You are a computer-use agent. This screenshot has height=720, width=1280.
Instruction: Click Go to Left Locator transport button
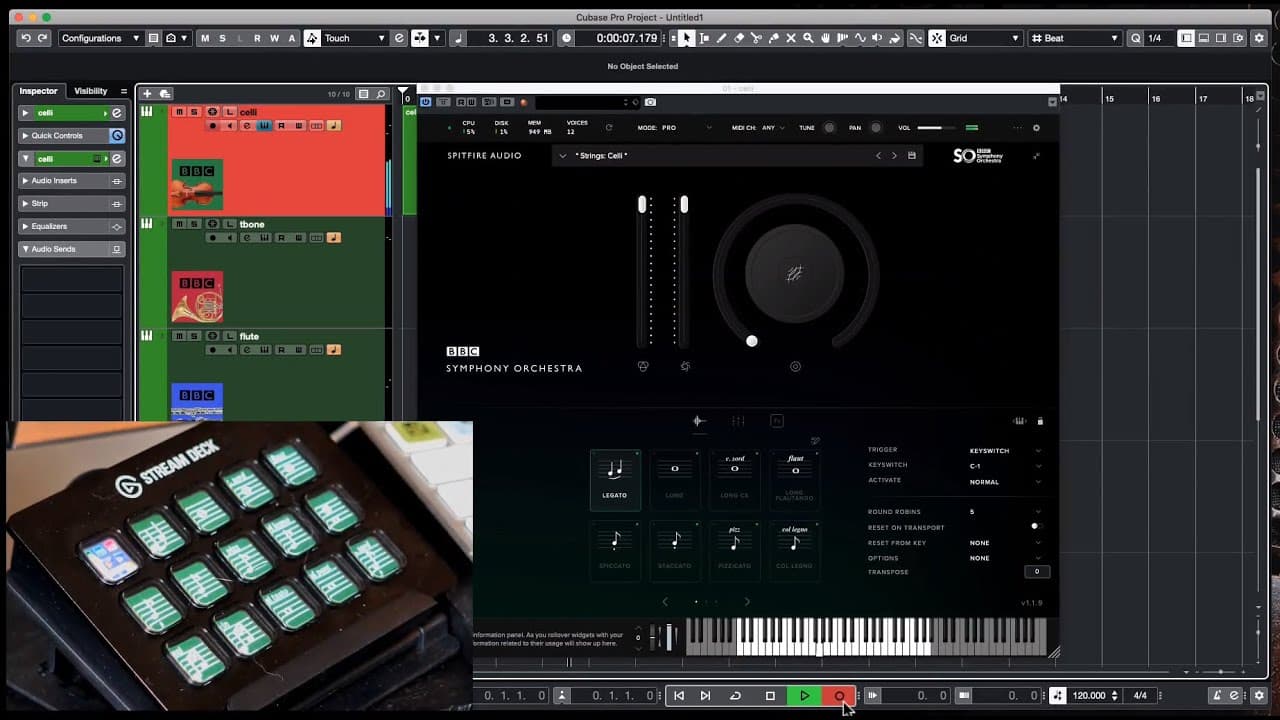tap(679, 696)
